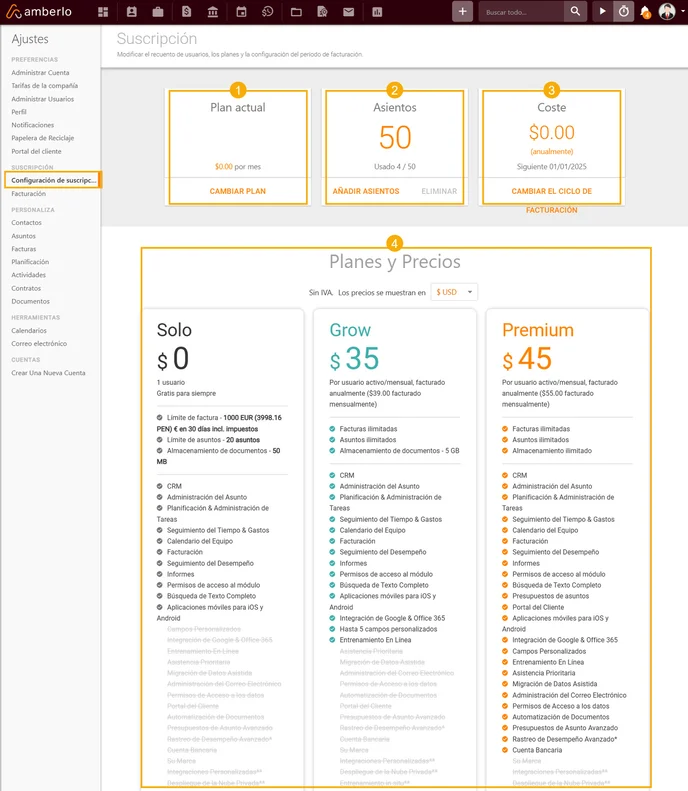Open Contactos customization settings
688x791 pixels.
26,222
